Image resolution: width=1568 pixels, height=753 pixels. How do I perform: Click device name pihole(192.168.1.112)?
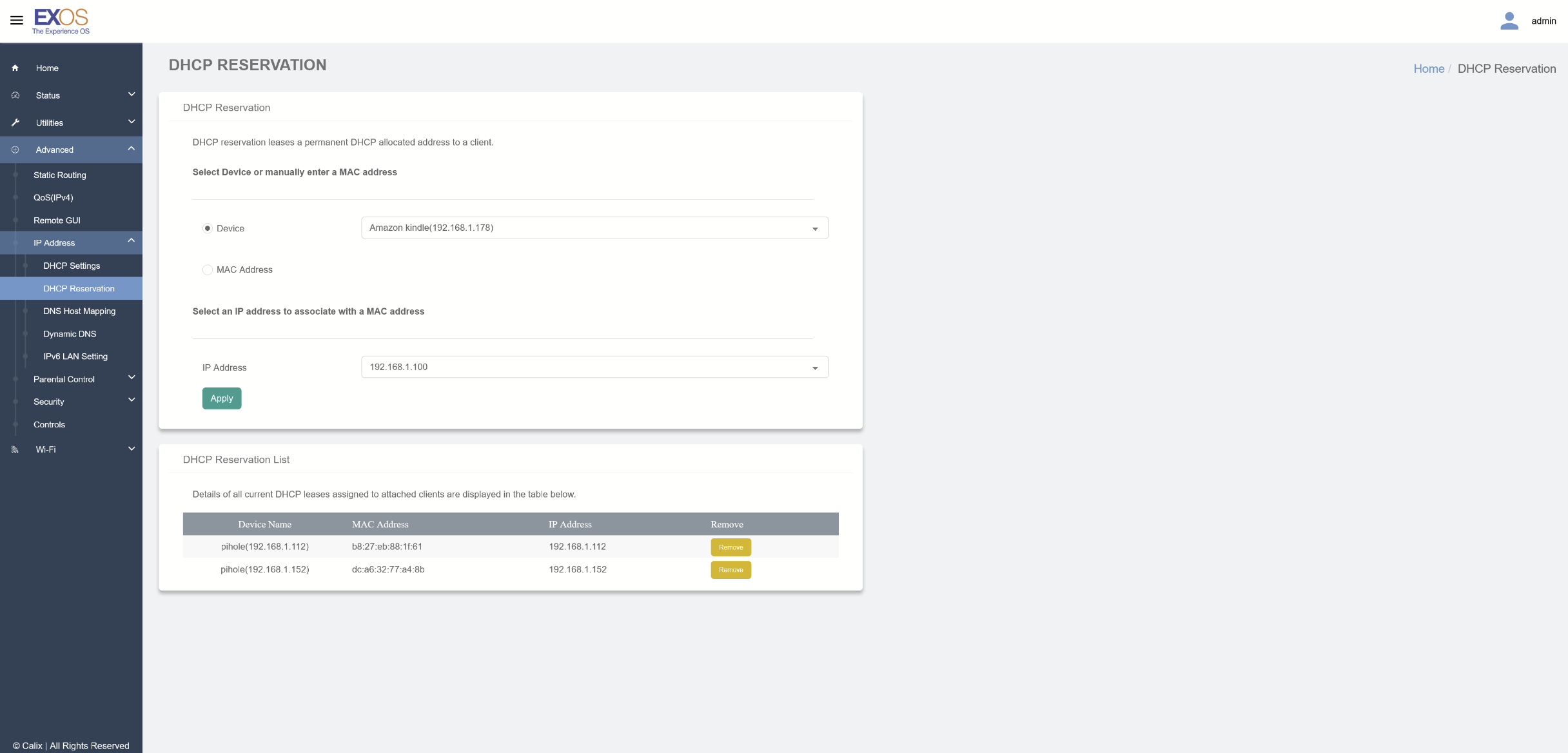[264, 547]
